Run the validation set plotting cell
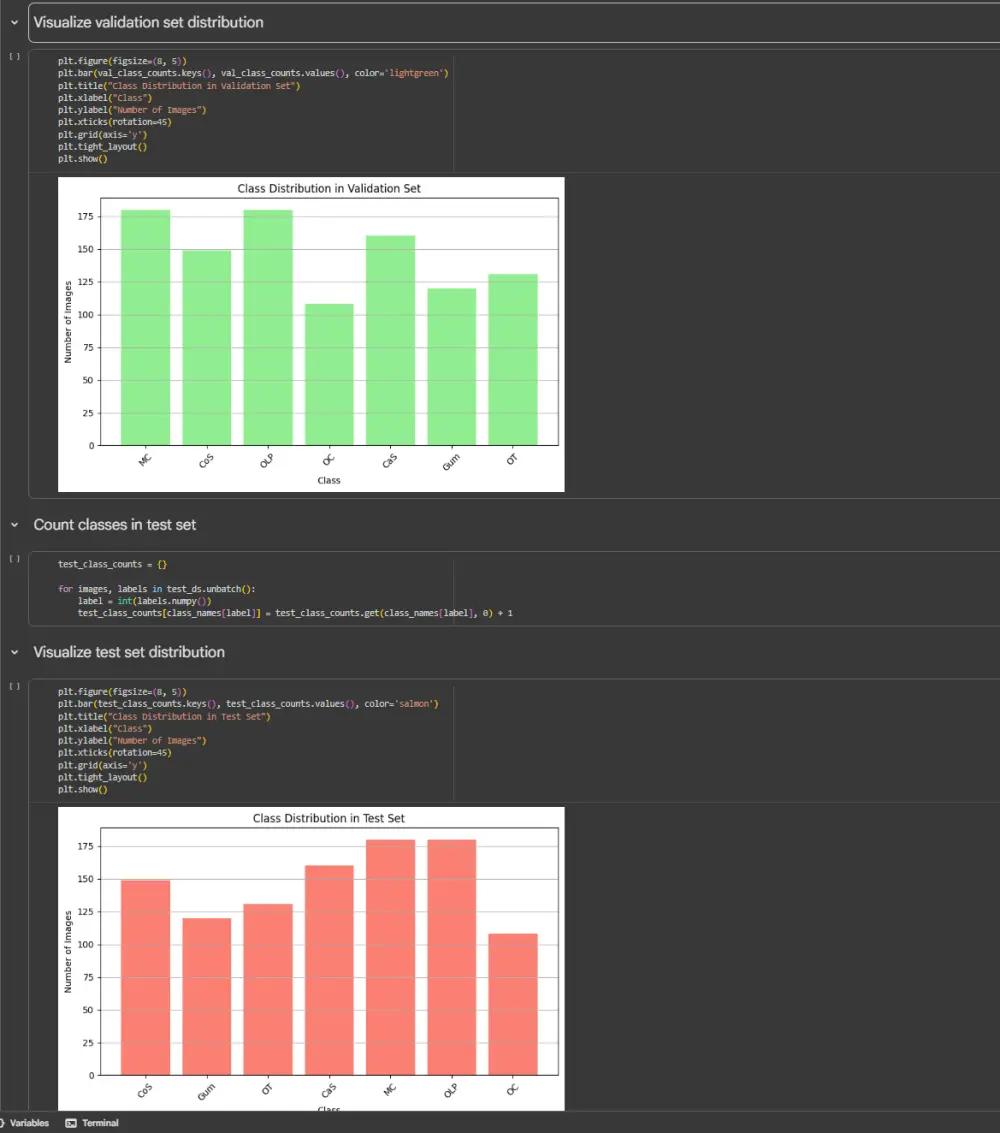Viewport: 1000px width, 1133px height. (14, 56)
